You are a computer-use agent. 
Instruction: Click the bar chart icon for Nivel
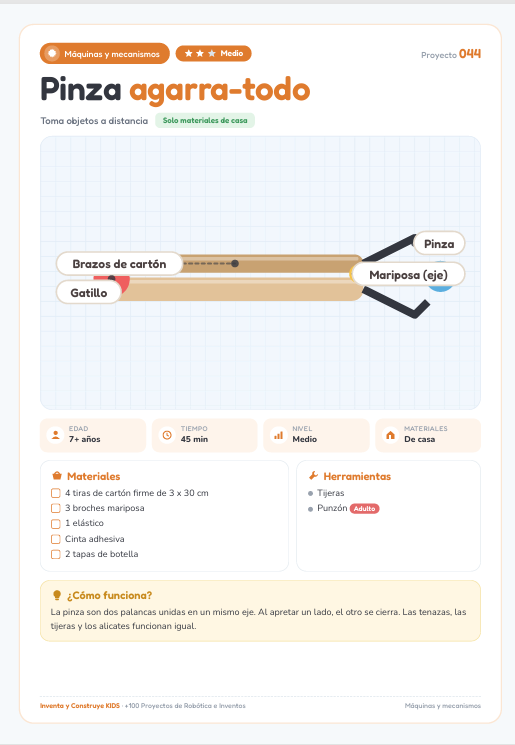[x=278, y=435]
